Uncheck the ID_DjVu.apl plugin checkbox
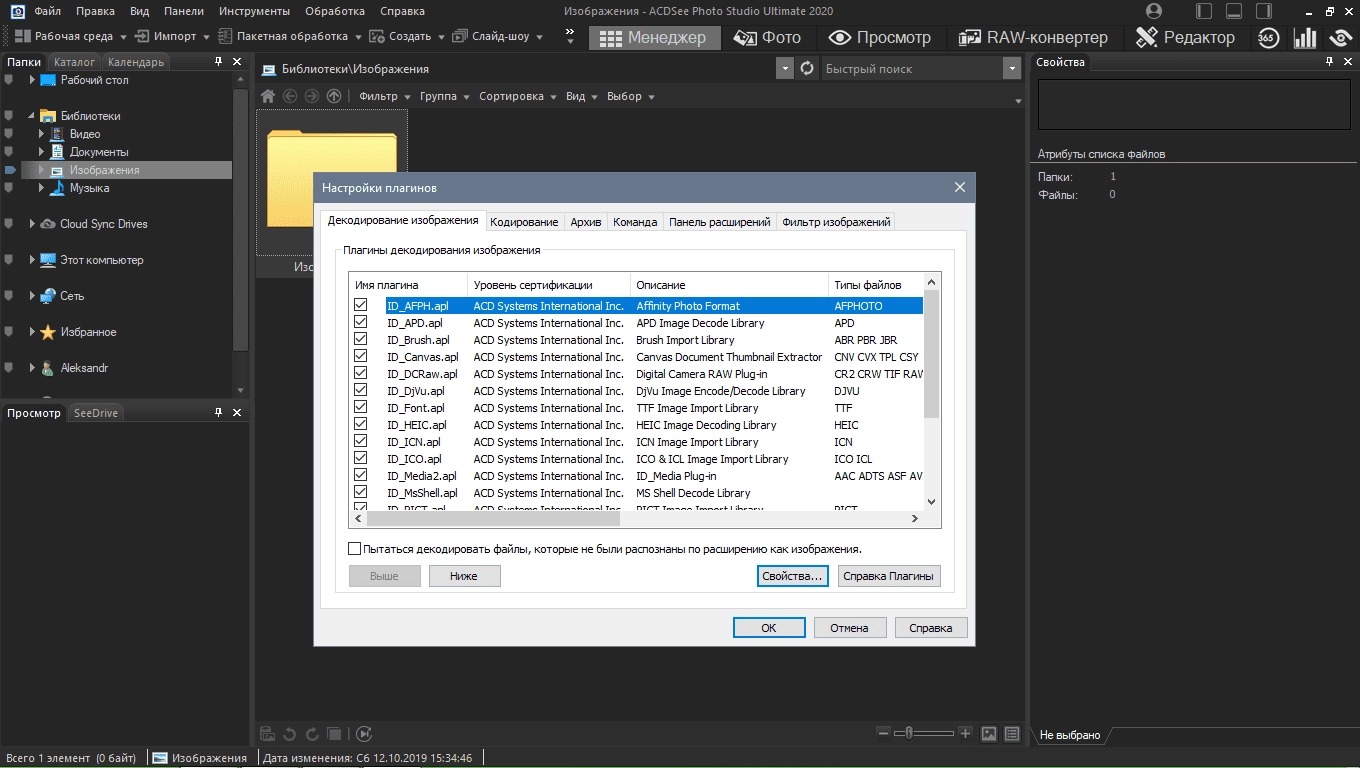The width and height of the screenshot is (1360, 768). coord(361,390)
